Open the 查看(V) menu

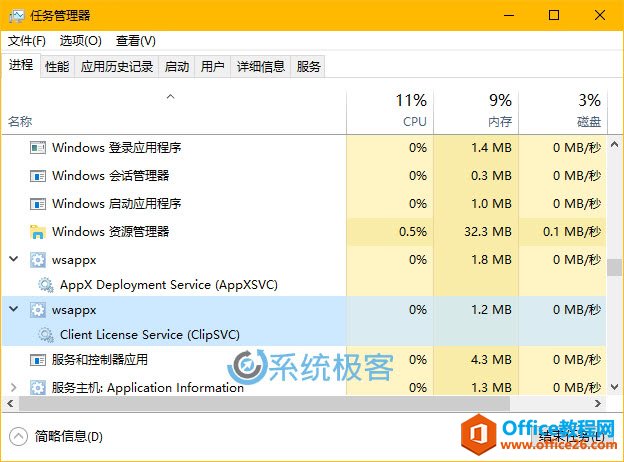click(x=136, y=41)
